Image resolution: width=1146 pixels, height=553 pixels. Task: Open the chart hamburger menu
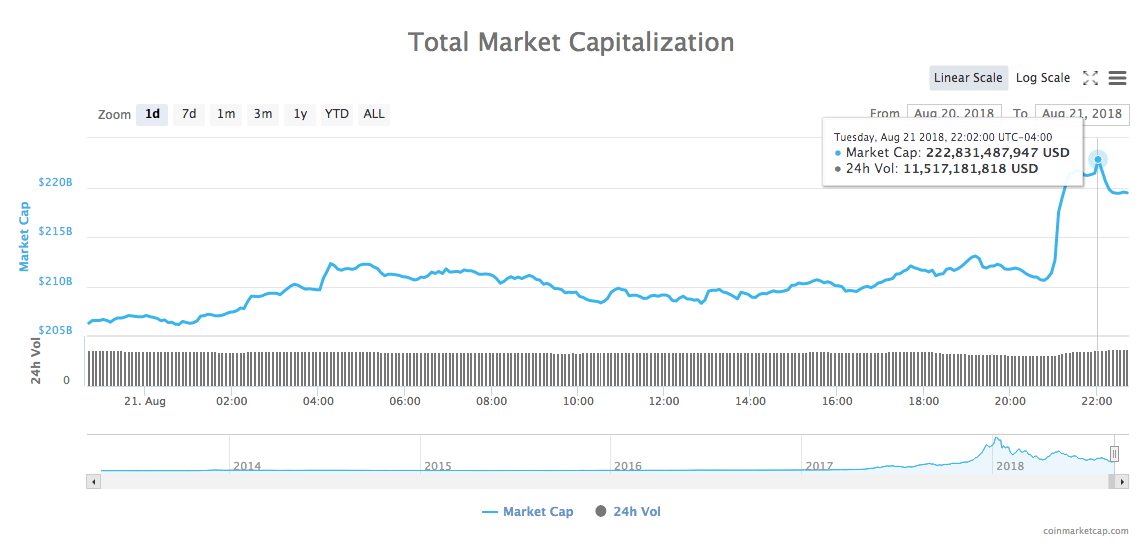click(x=1118, y=78)
